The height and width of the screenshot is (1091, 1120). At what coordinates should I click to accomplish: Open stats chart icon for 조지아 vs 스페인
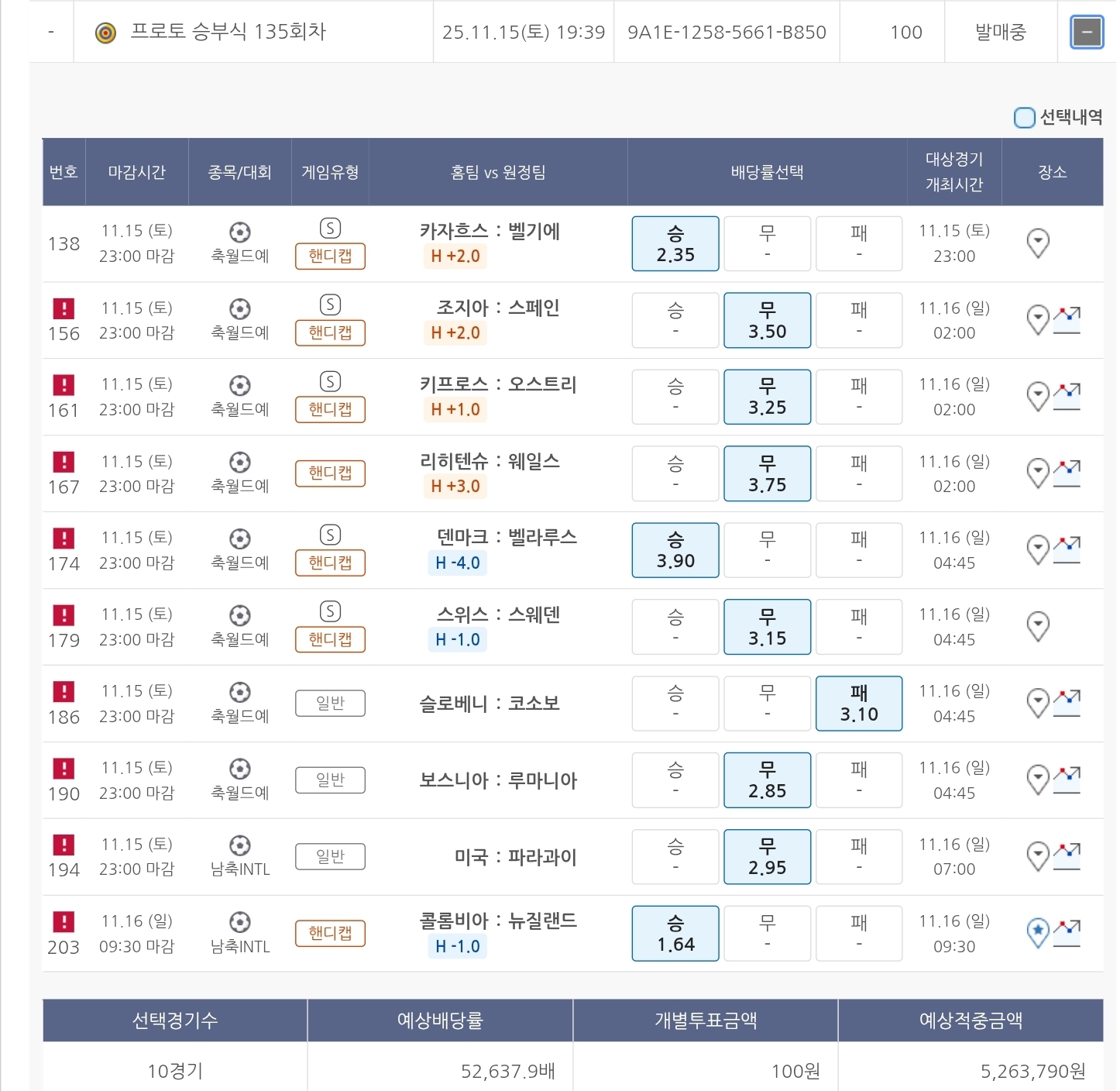point(1067,319)
